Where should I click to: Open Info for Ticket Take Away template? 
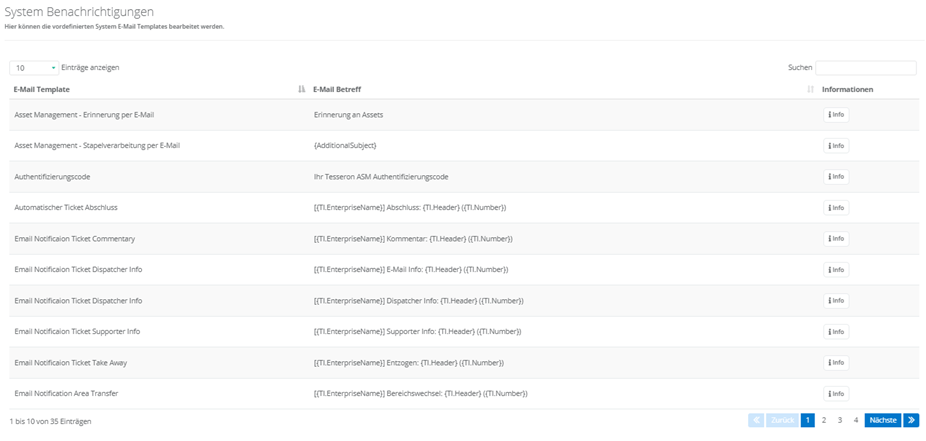(x=836, y=363)
